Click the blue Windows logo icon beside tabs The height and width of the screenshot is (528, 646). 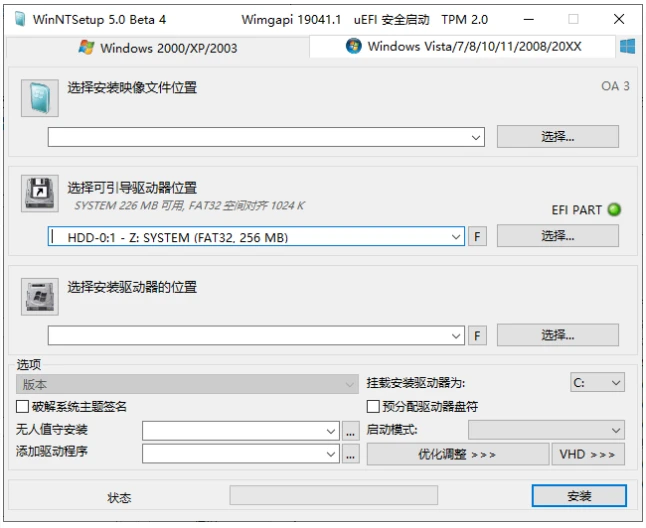627,46
